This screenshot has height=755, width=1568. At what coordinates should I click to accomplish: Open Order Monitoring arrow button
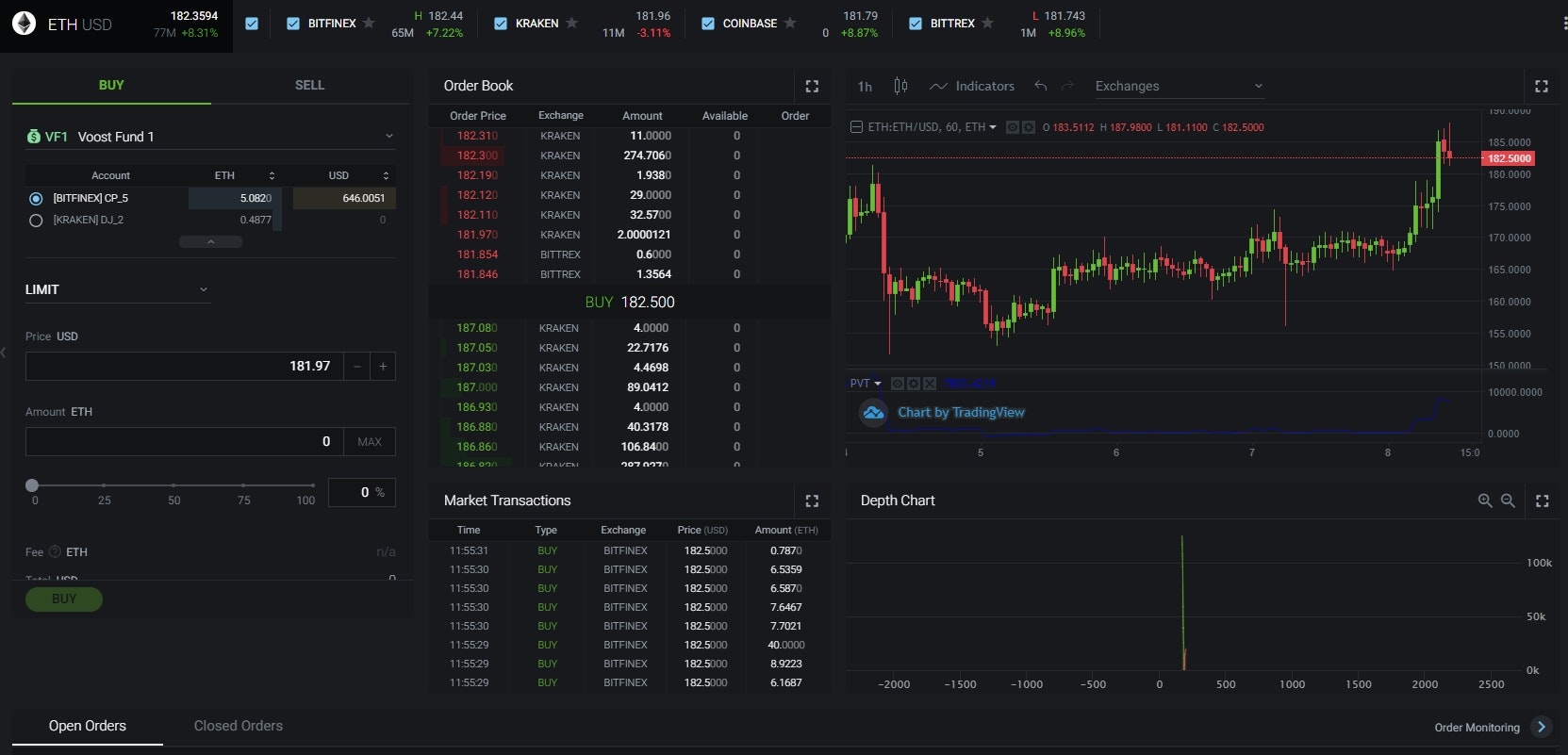[x=1541, y=727]
